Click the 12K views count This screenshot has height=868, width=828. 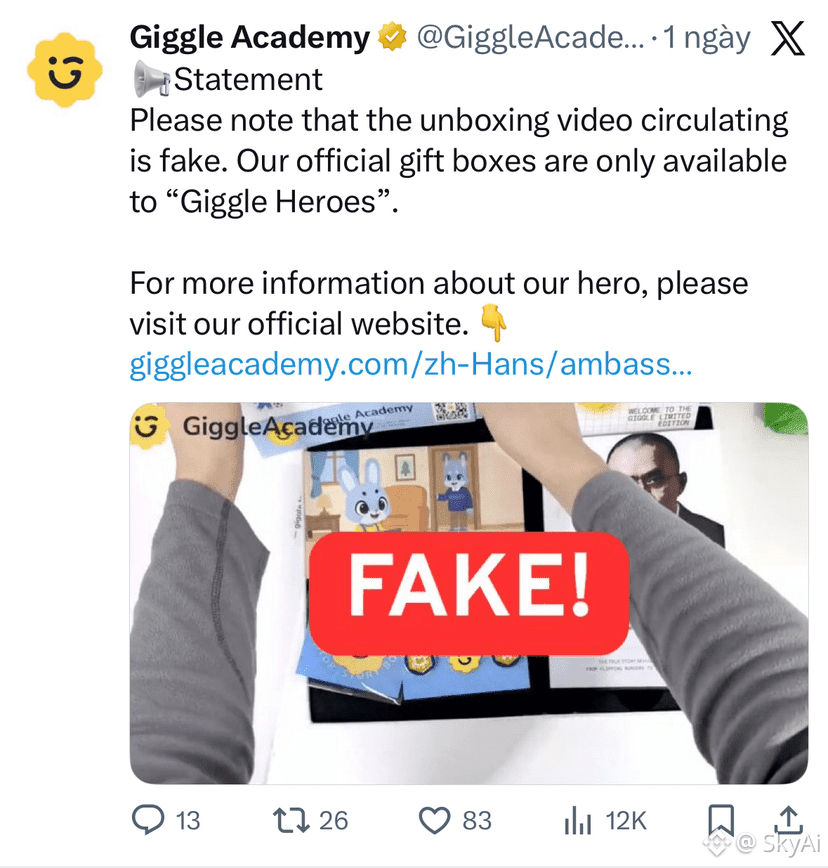(626, 820)
